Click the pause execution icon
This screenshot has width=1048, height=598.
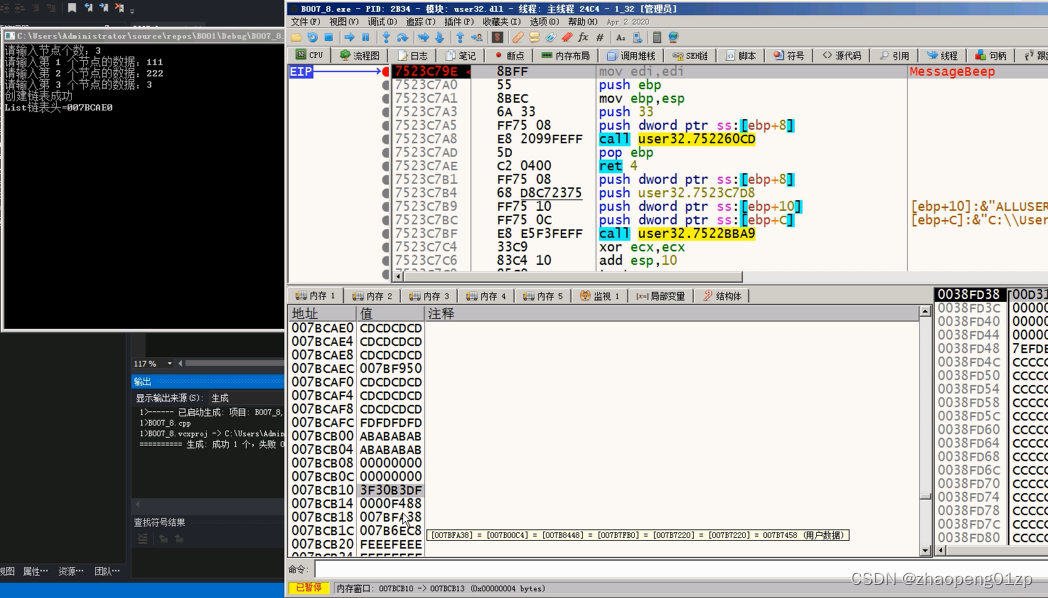[x=366, y=37]
